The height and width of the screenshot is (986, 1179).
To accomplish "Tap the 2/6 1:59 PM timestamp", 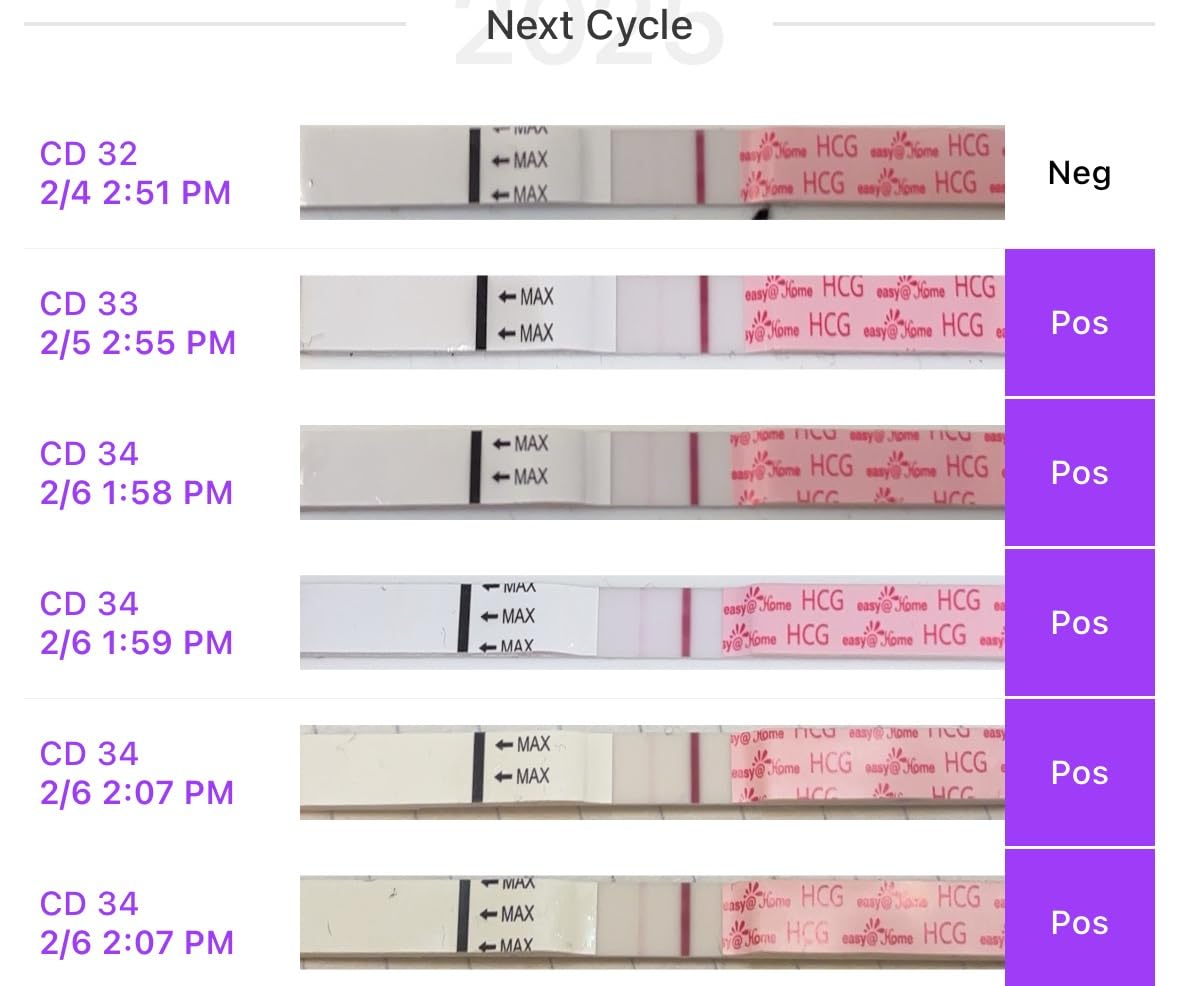I will click(136, 642).
